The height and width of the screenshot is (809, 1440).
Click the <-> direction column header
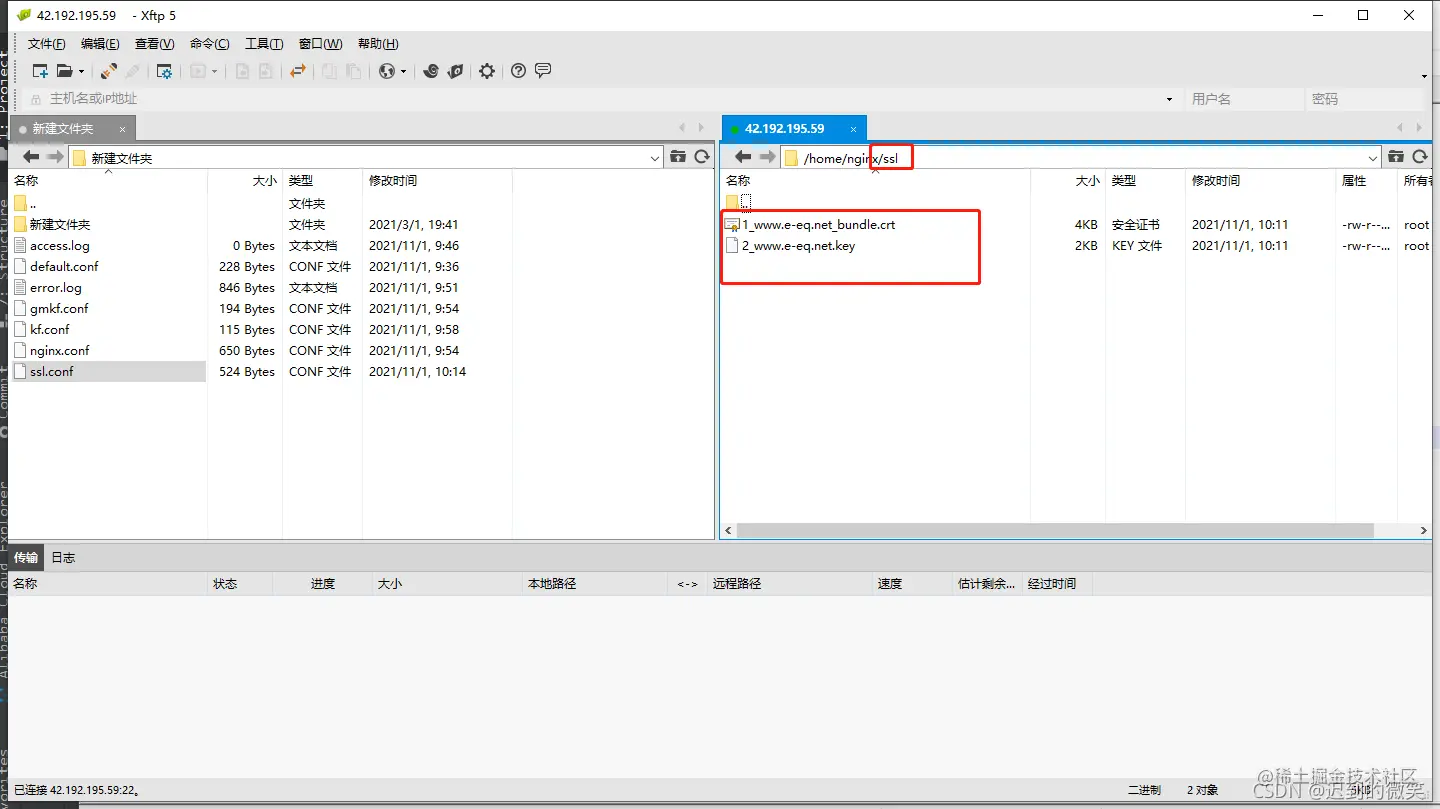(x=687, y=583)
